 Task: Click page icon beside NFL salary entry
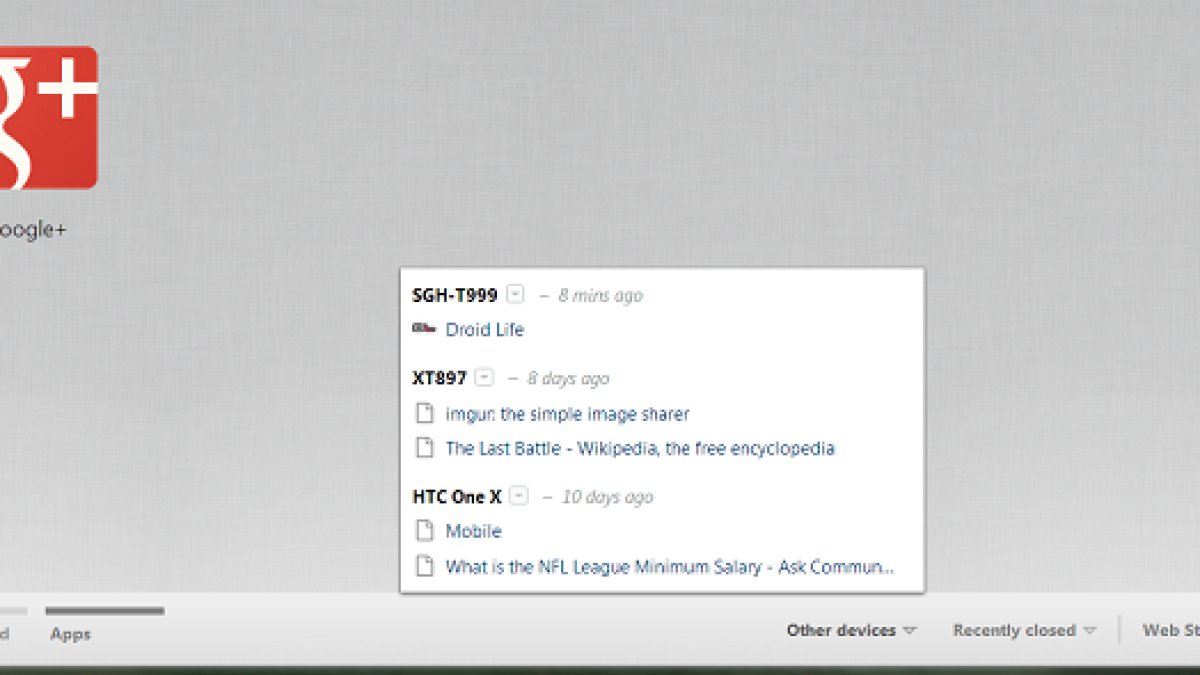[424, 566]
